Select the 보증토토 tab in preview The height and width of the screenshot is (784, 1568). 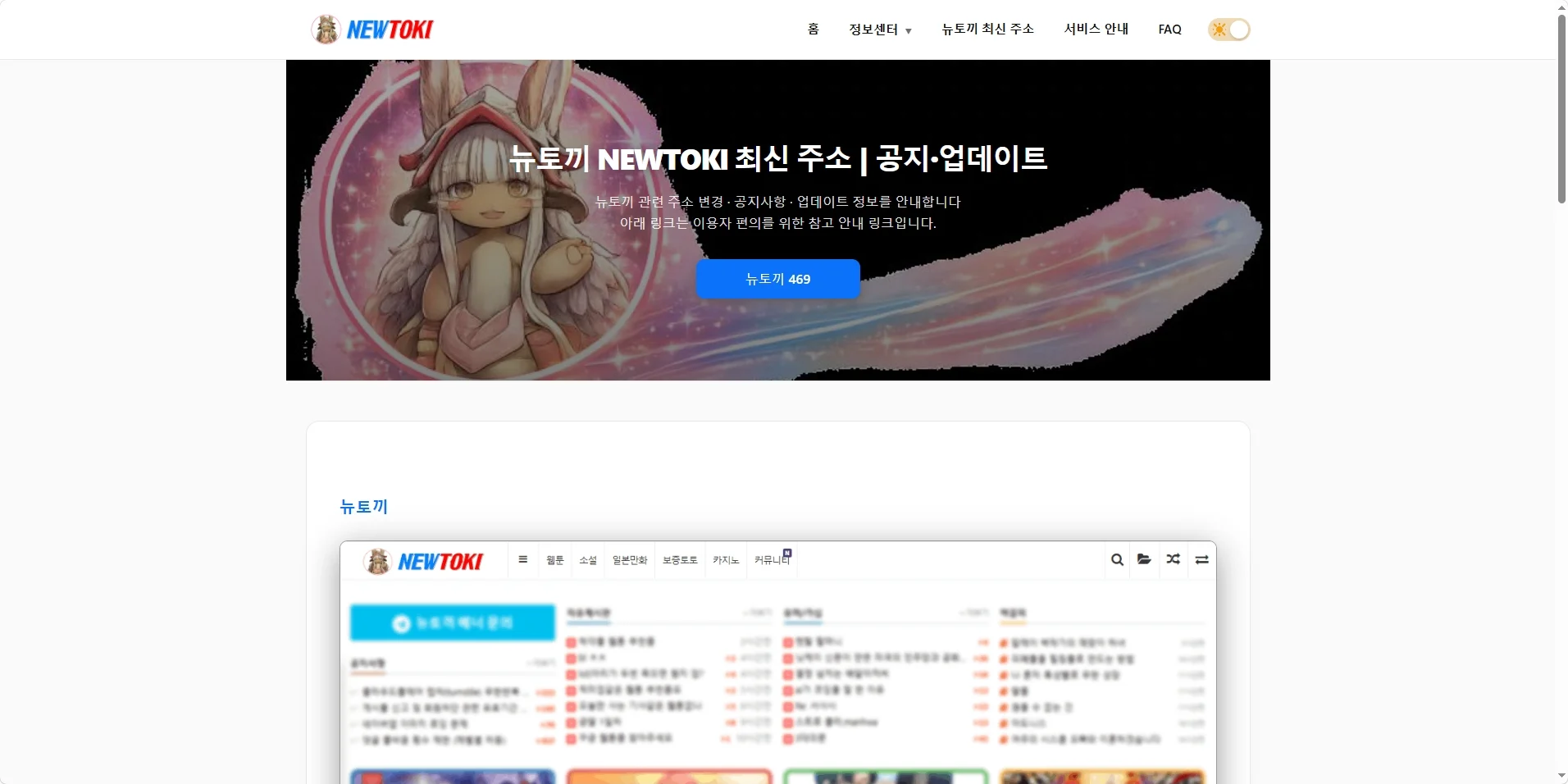680,560
